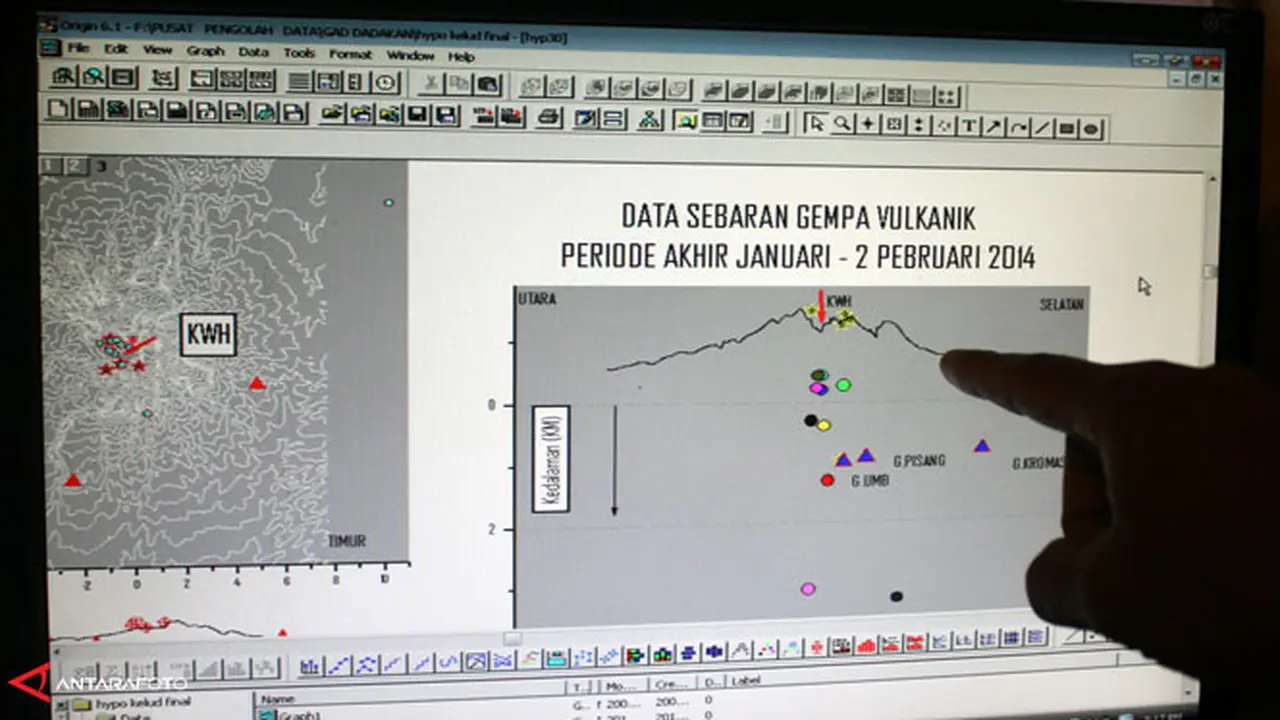Click the line plot icon
The height and width of the screenshot is (720, 1280).
[x=338, y=665]
